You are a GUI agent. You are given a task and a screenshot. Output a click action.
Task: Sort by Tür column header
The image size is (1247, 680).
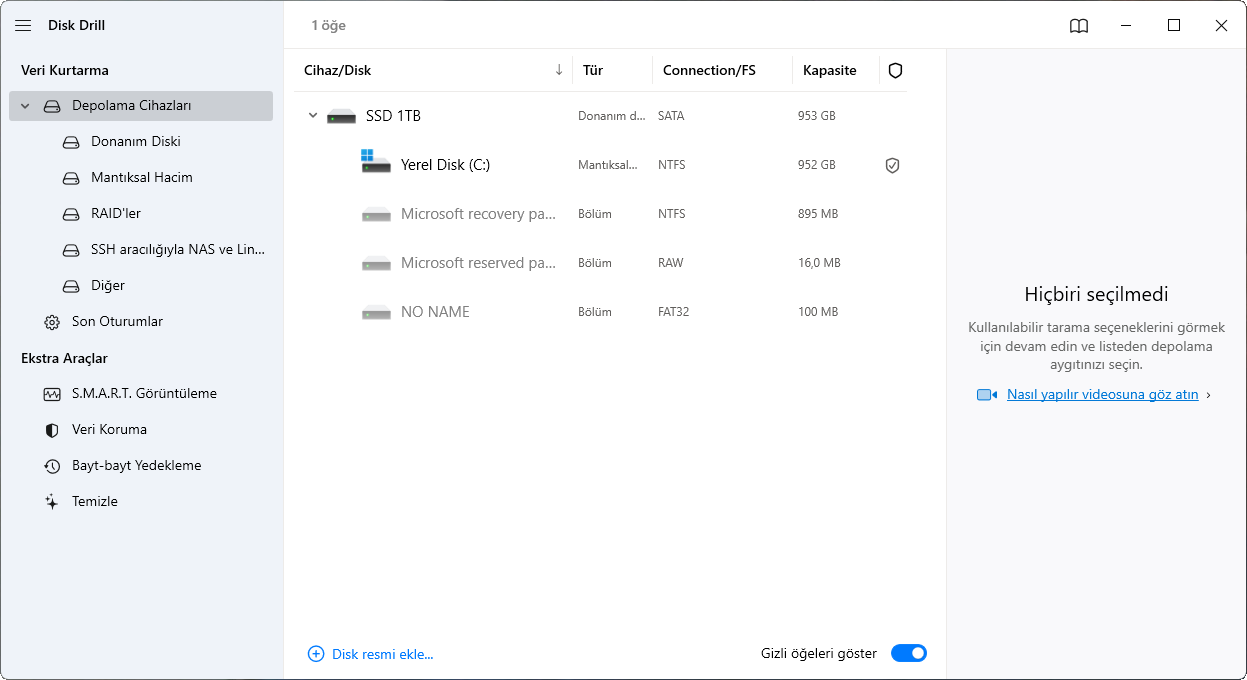(x=593, y=71)
